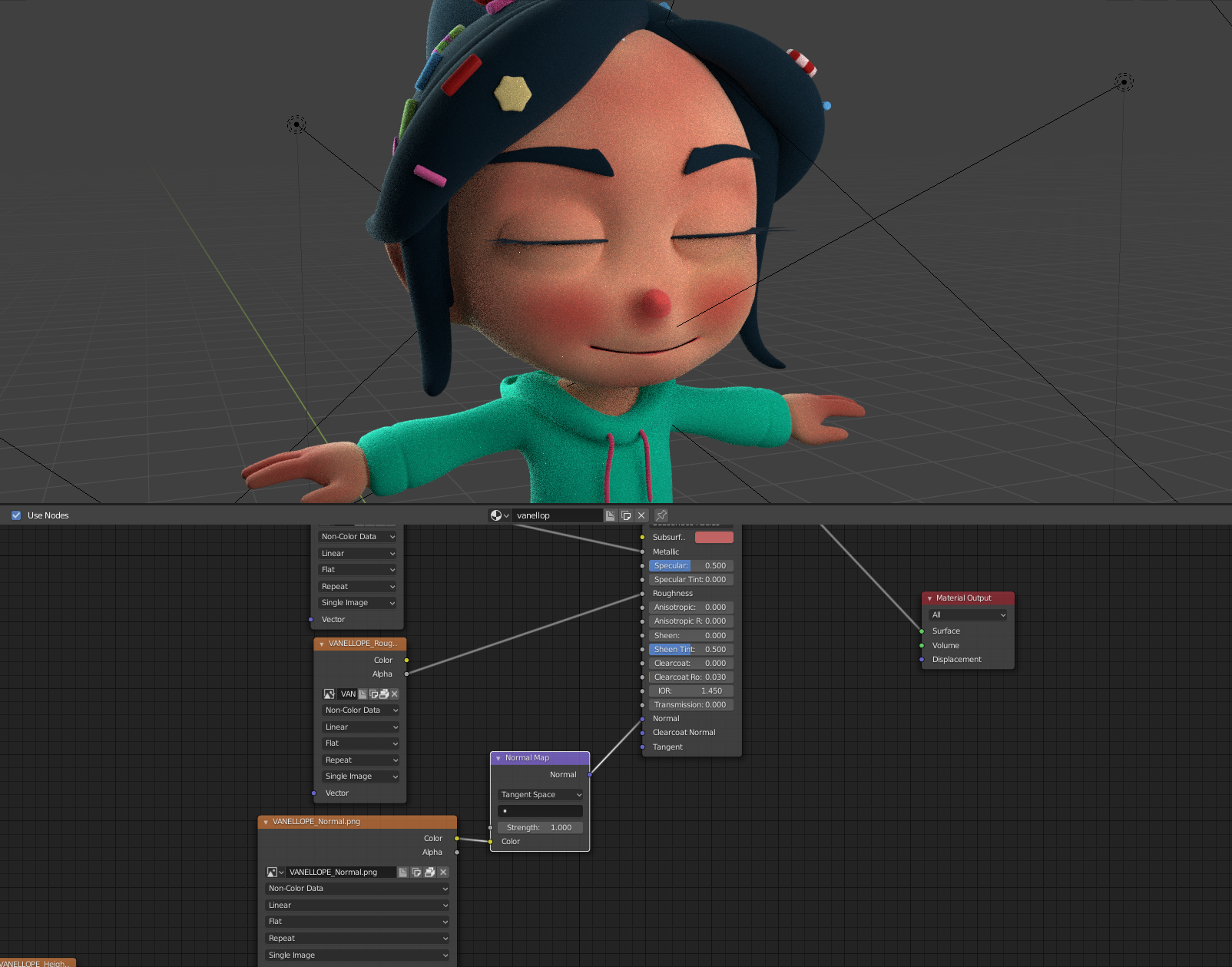This screenshot has height=967, width=1232.
Task: Click the Clearcoat 0.000 slider
Action: tap(691, 664)
